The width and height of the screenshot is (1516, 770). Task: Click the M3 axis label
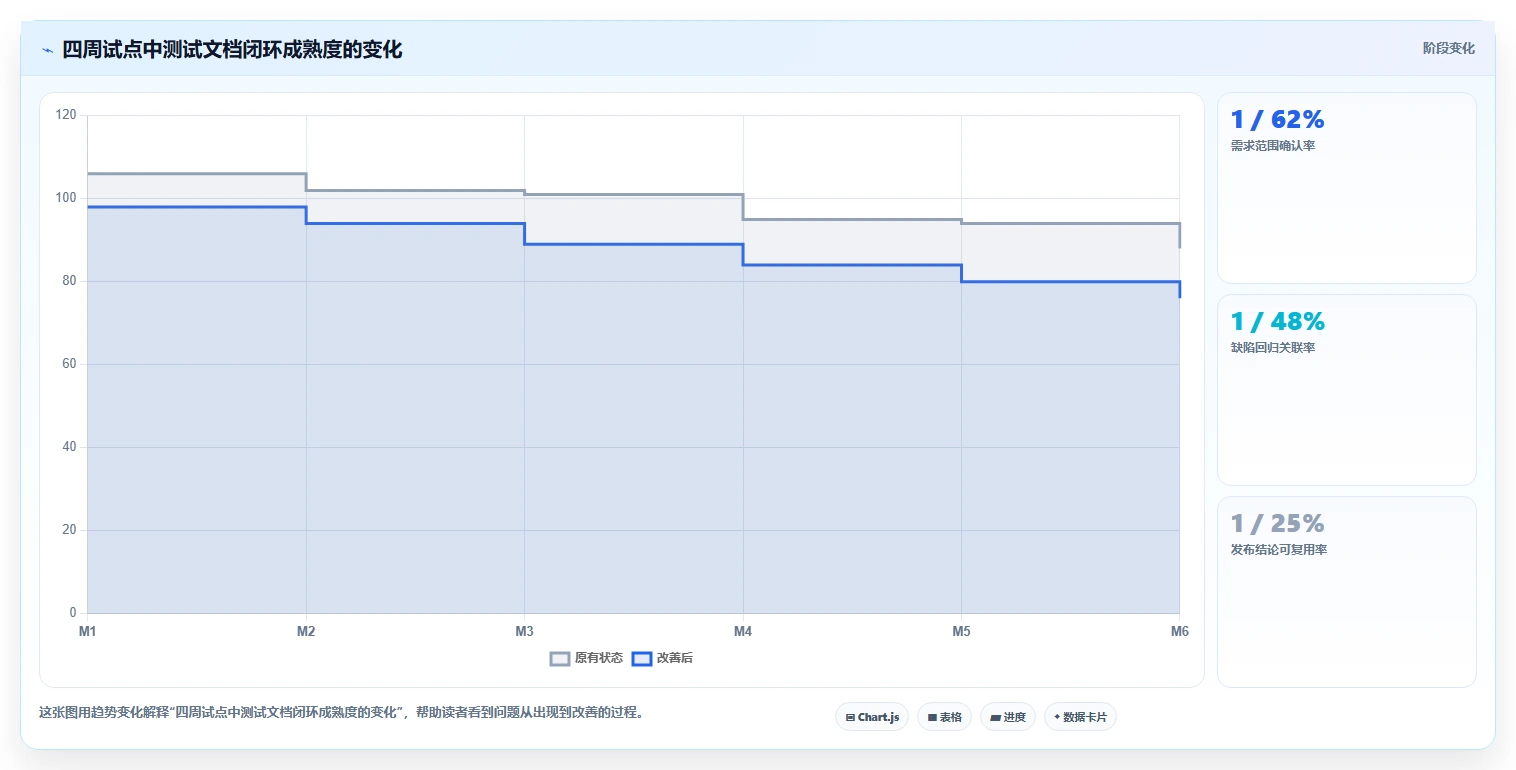[524, 631]
